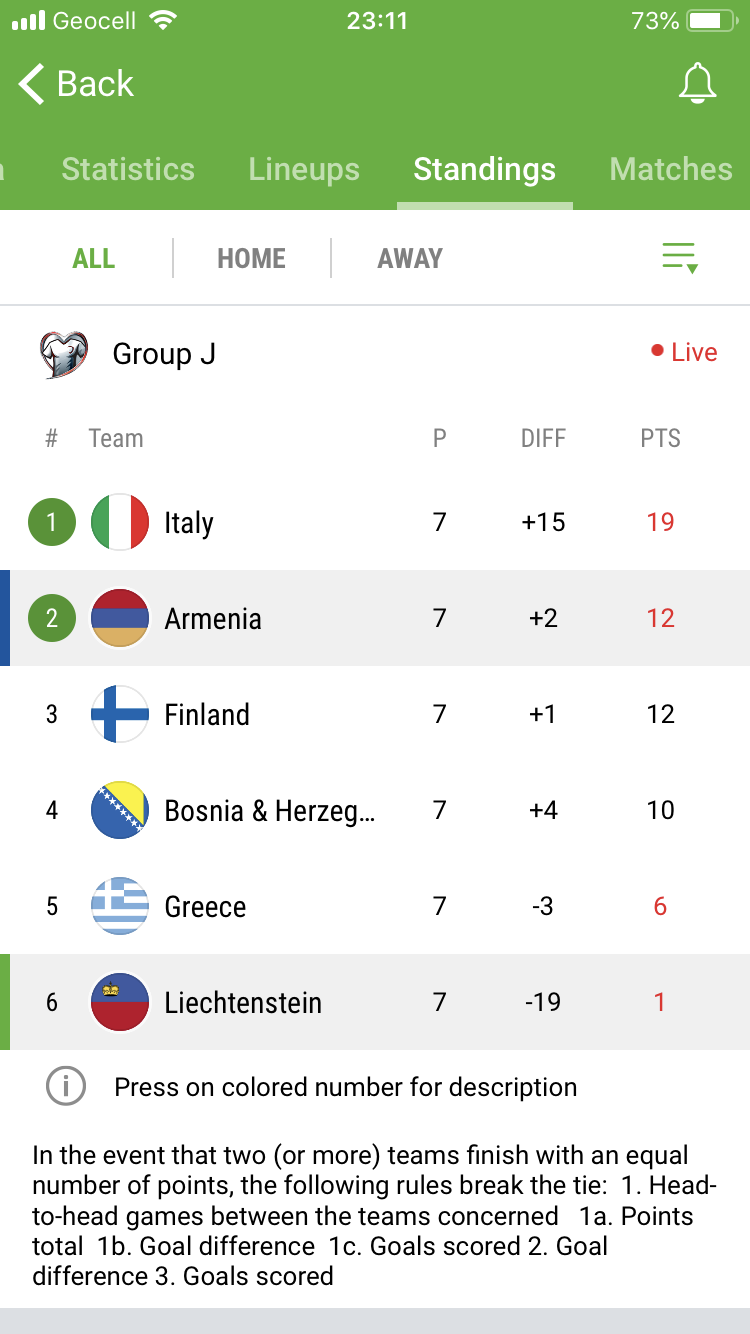Image resolution: width=750 pixels, height=1334 pixels.
Task: Tap the Greece flag icon
Action: 120,906
